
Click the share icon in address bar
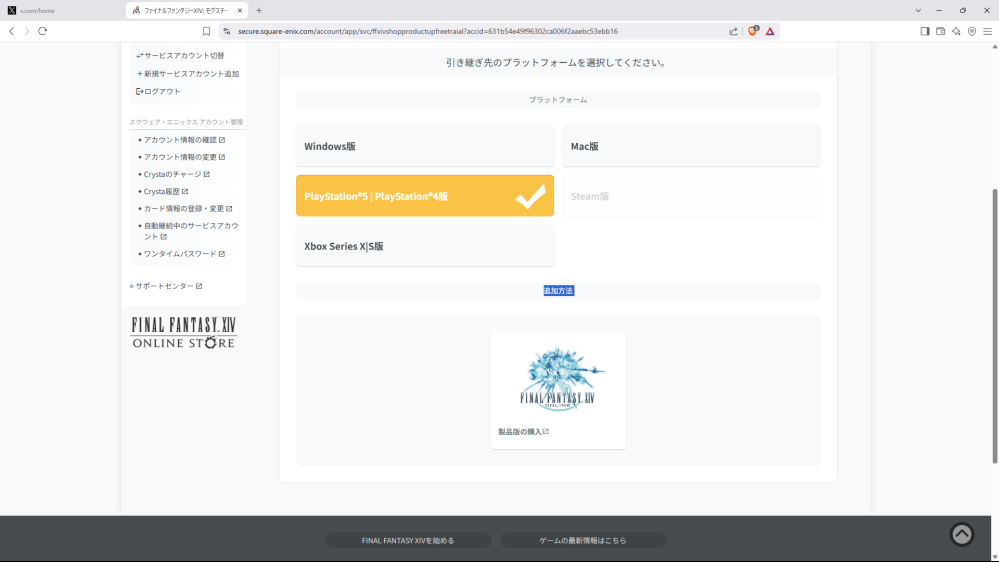tap(734, 31)
